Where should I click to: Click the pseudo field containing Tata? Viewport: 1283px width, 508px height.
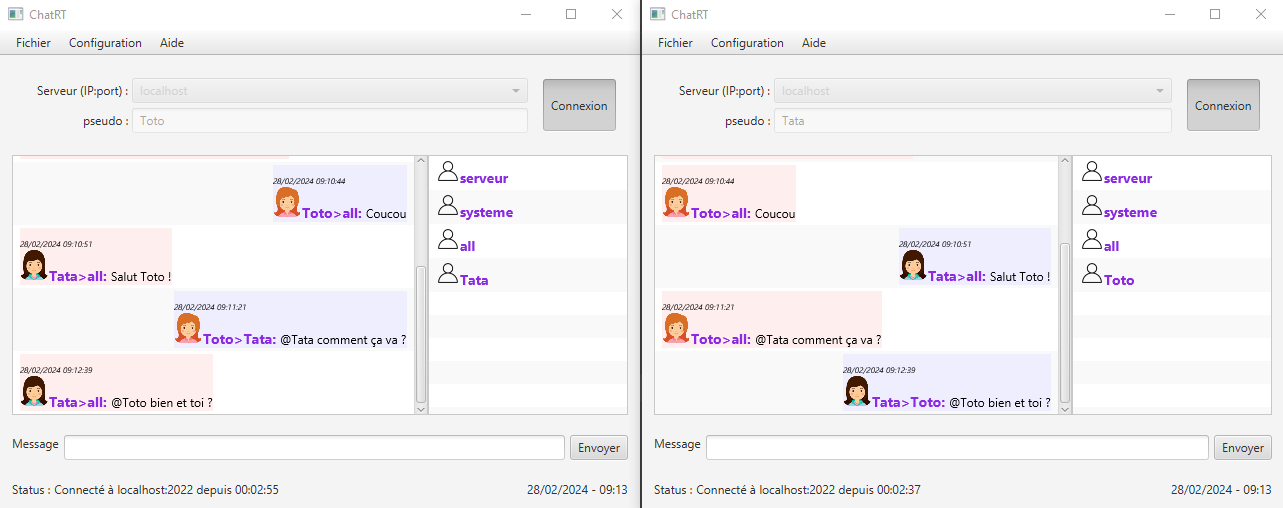click(972, 121)
